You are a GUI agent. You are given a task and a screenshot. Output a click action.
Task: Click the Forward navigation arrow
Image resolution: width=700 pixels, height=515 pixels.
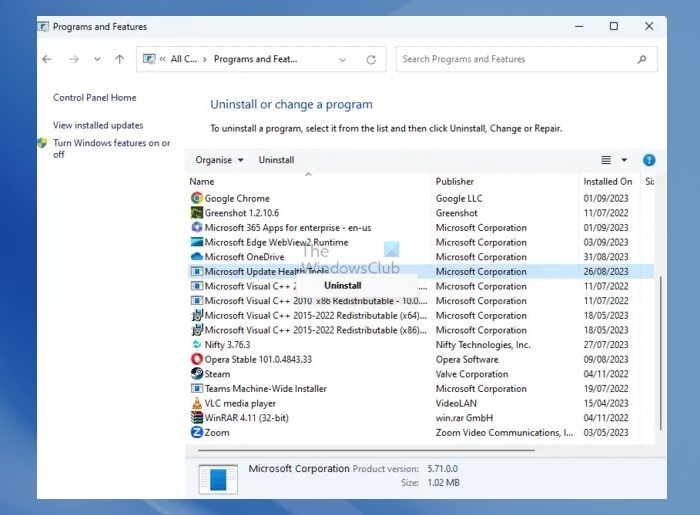point(74,59)
